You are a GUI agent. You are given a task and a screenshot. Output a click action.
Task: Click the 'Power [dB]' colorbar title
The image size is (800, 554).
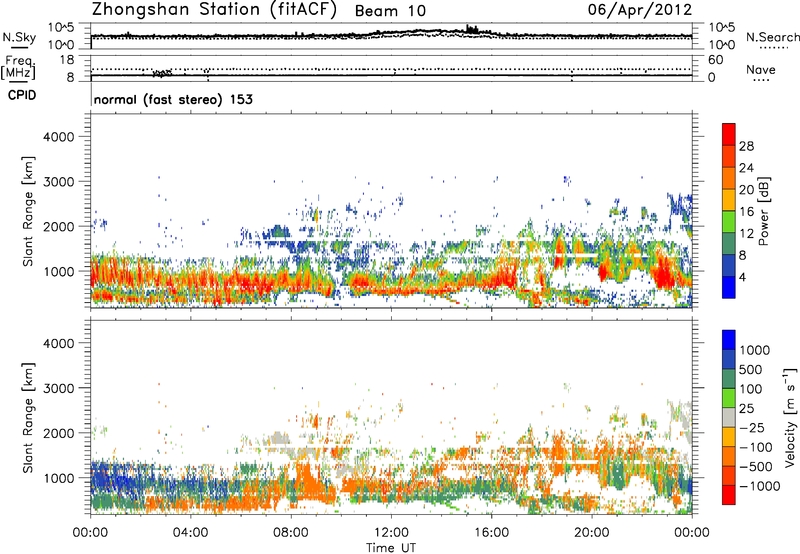click(x=763, y=211)
